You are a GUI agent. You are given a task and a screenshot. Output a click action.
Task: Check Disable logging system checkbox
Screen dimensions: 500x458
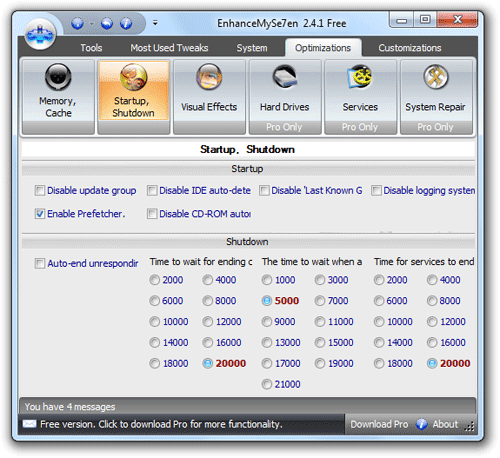pyautogui.click(x=376, y=191)
